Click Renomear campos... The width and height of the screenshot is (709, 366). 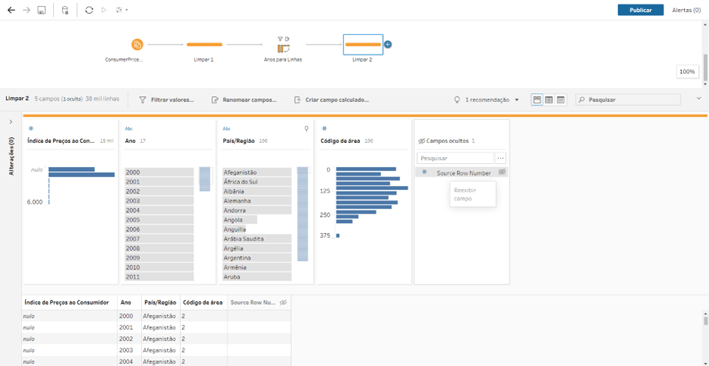(x=244, y=100)
